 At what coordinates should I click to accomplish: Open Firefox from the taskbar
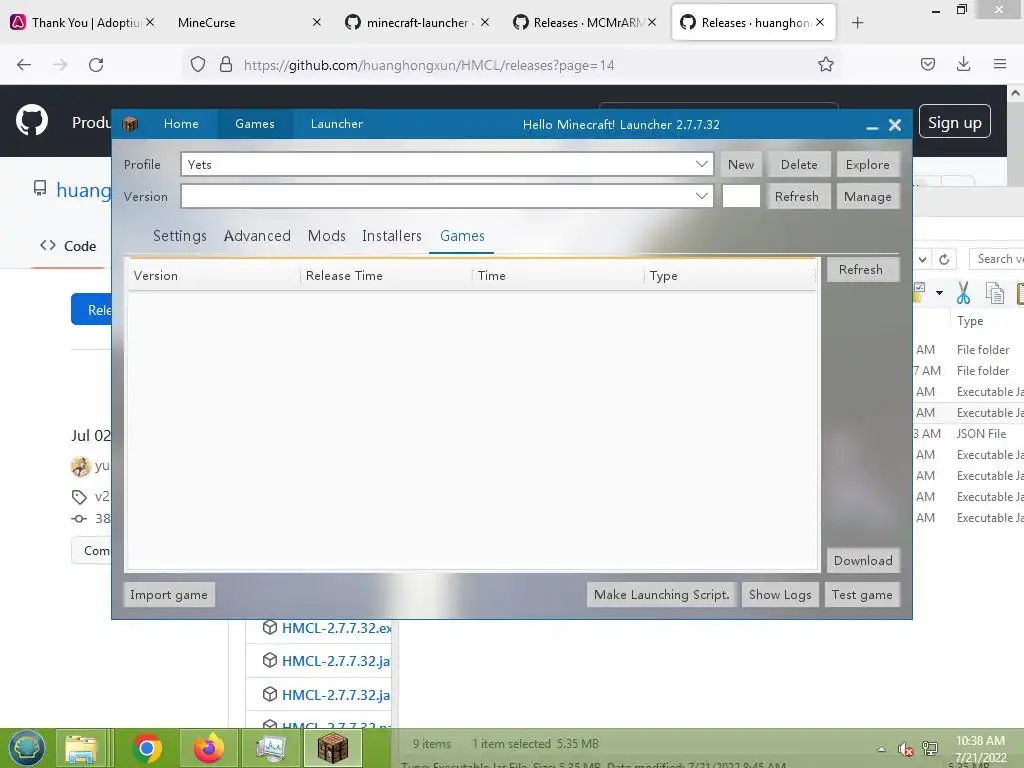click(x=209, y=748)
